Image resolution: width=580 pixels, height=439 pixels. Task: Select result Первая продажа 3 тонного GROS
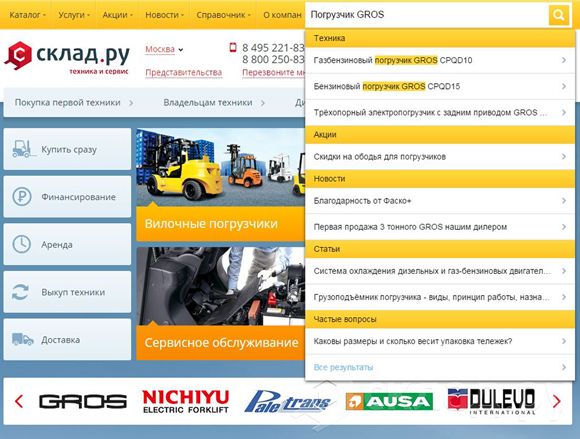pyautogui.click(x=440, y=227)
